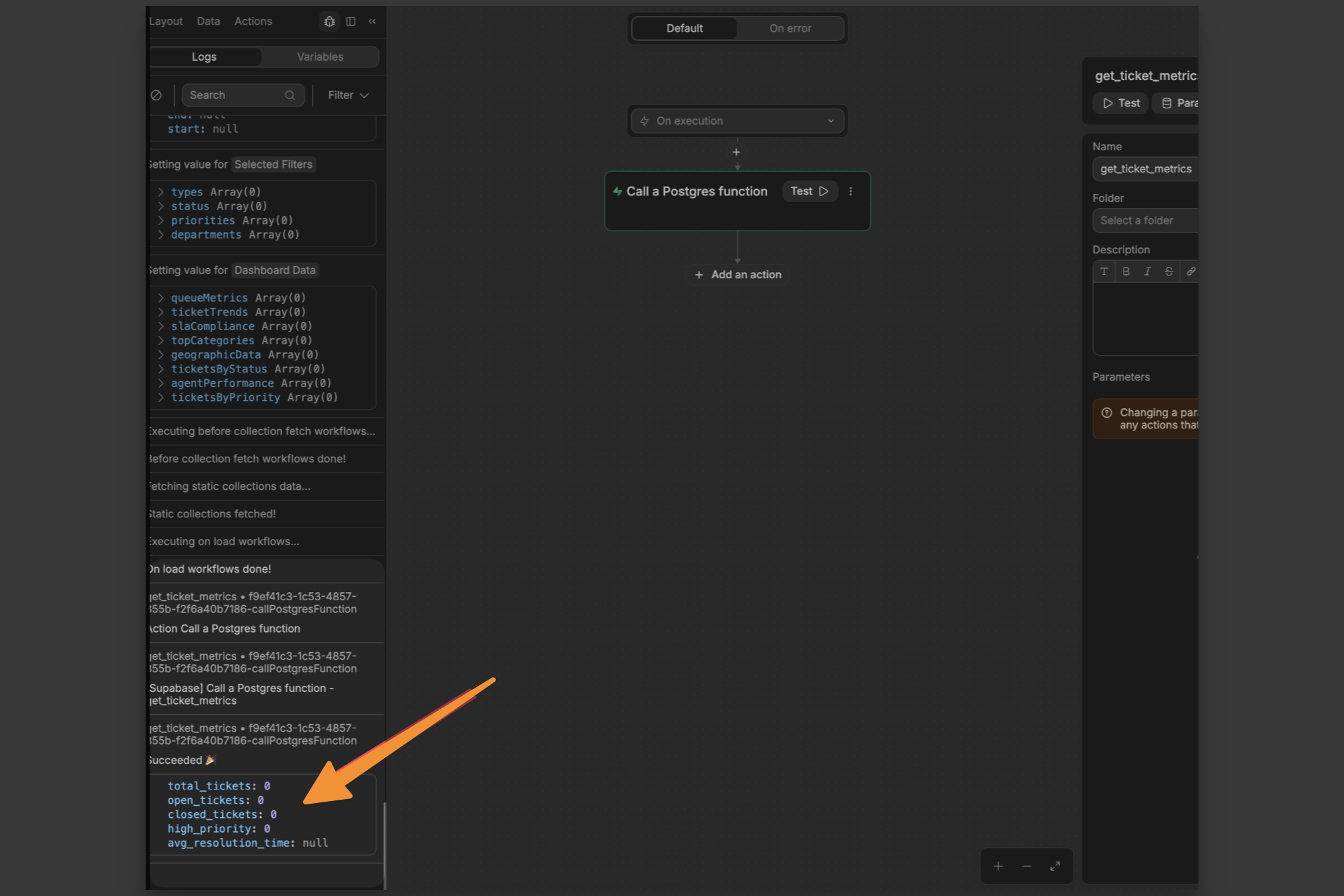
Task: Switch to the Variables view
Action: [320, 57]
